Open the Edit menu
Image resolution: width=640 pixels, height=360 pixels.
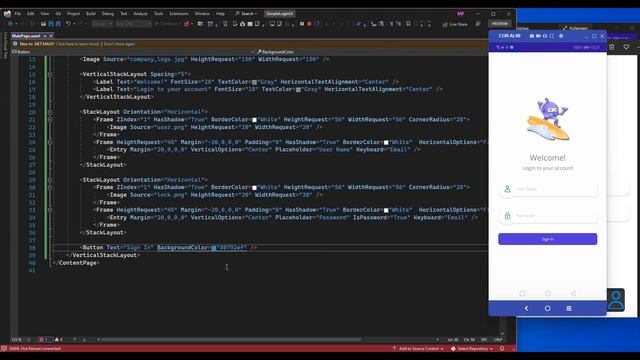[31, 13]
